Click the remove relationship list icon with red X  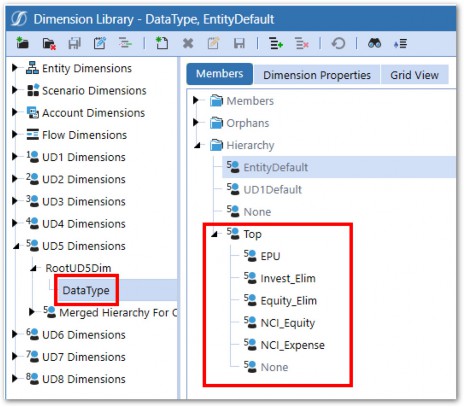click(302, 43)
